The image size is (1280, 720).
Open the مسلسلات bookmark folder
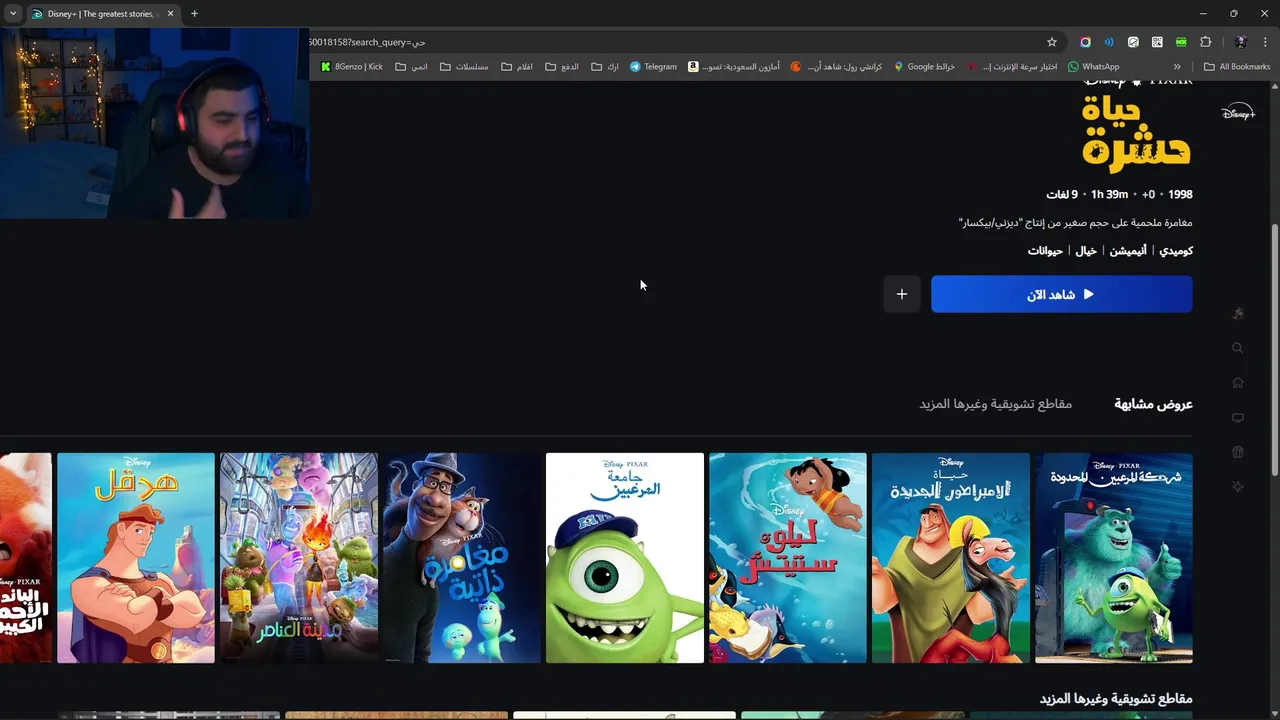pos(464,67)
